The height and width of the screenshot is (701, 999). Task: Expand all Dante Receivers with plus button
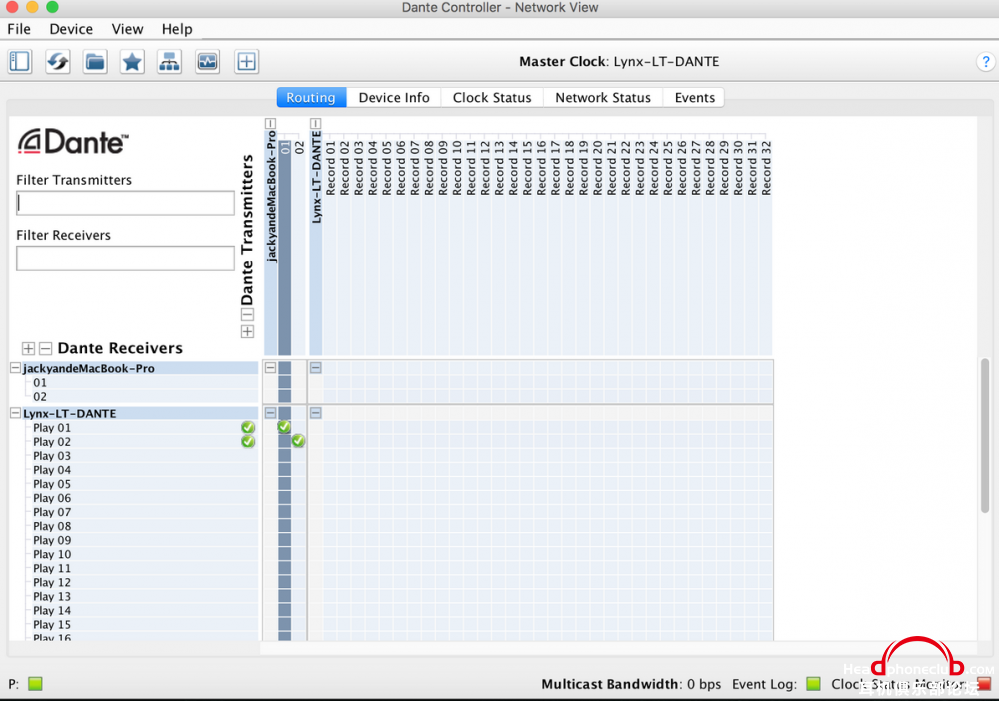[28, 348]
